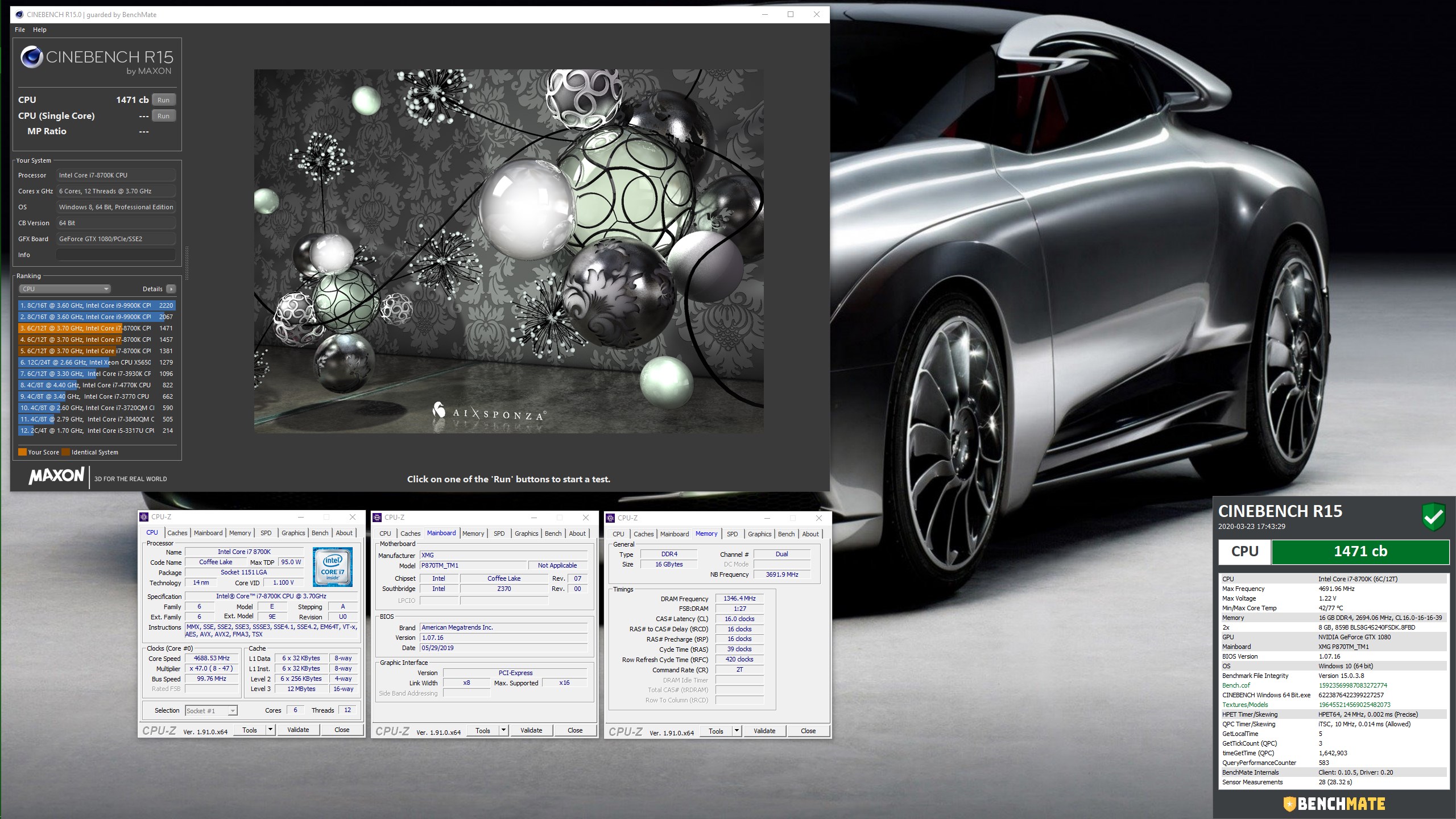Click the GFX Board GeForce GTX 1080 field
The width and height of the screenshot is (1456, 819).
click(116, 239)
